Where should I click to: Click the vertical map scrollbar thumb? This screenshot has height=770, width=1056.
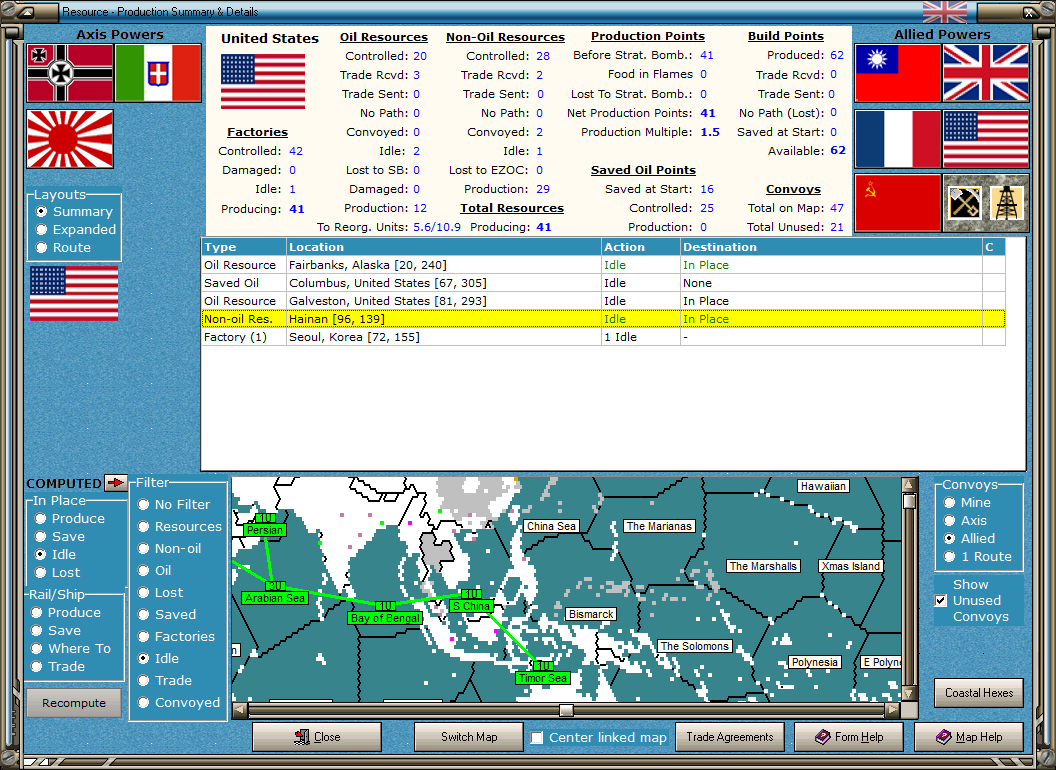pos(909,501)
